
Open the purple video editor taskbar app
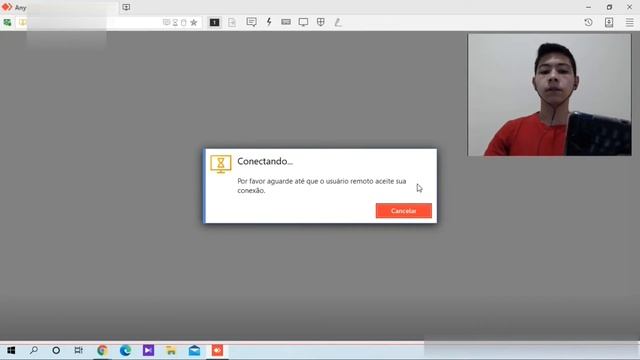click(148, 350)
